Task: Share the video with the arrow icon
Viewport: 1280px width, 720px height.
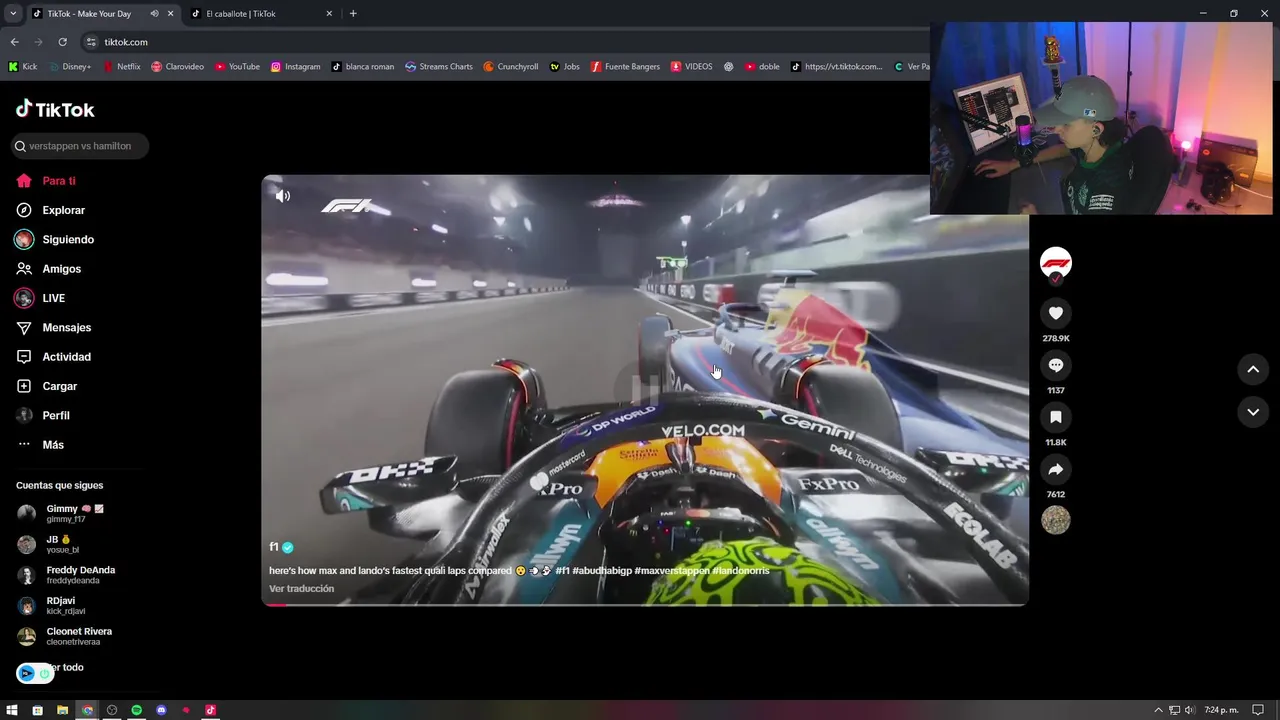Action: coord(1055,469)
